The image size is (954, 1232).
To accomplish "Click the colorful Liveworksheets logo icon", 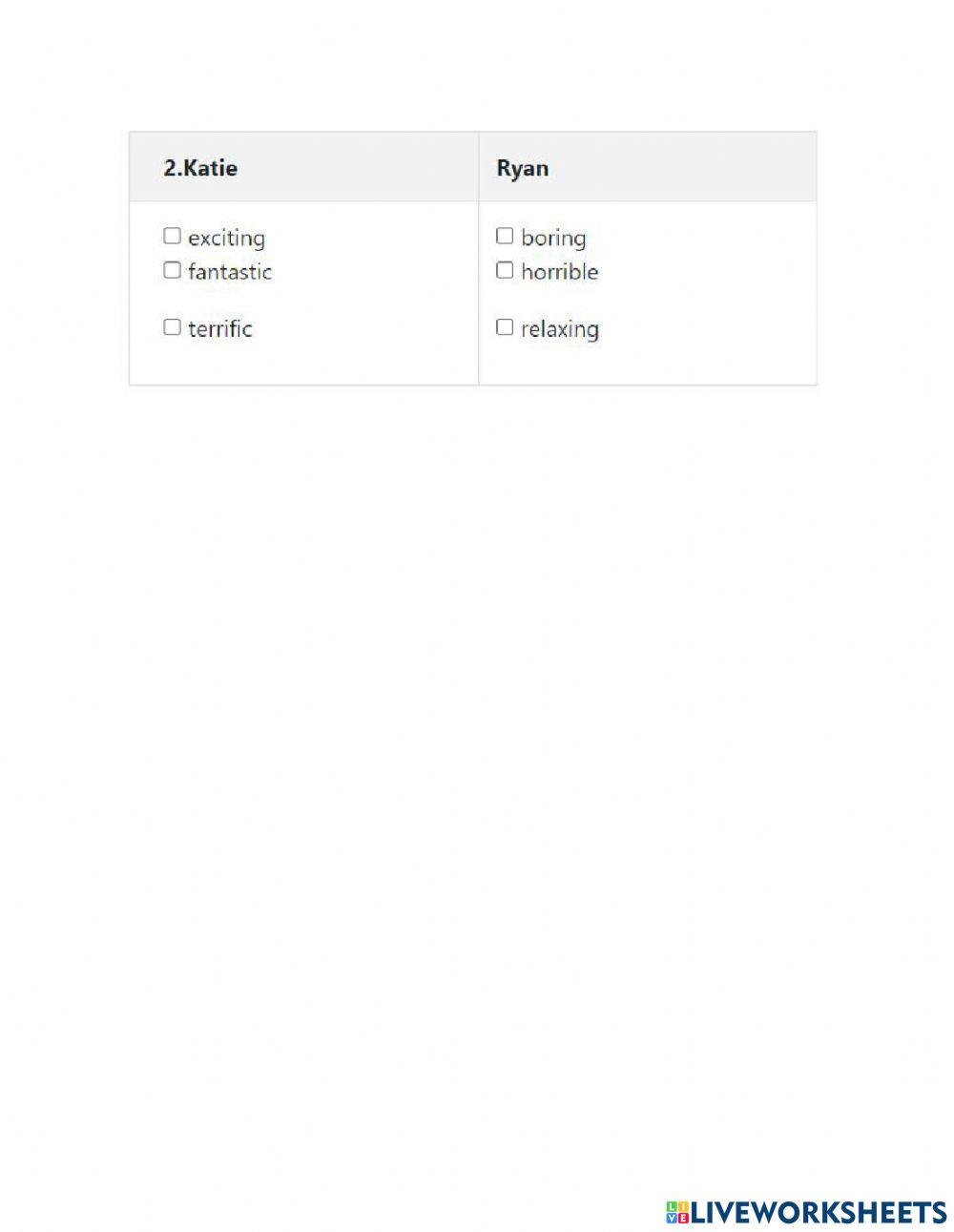I will [x=677, y=1212].
